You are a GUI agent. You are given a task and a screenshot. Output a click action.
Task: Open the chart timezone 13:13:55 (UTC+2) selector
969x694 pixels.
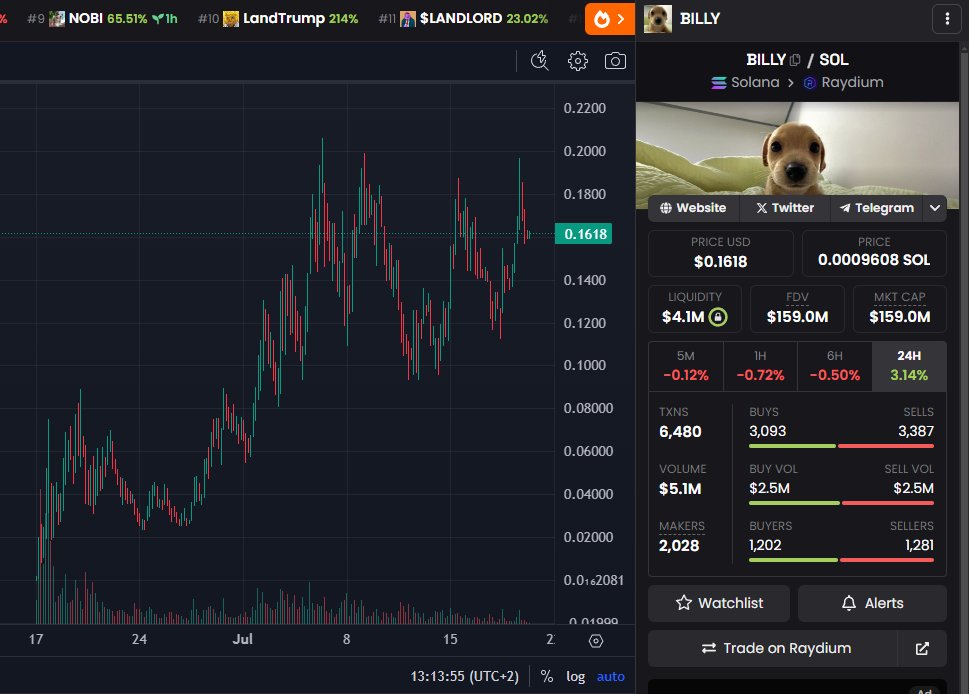(x=465, y=676)
